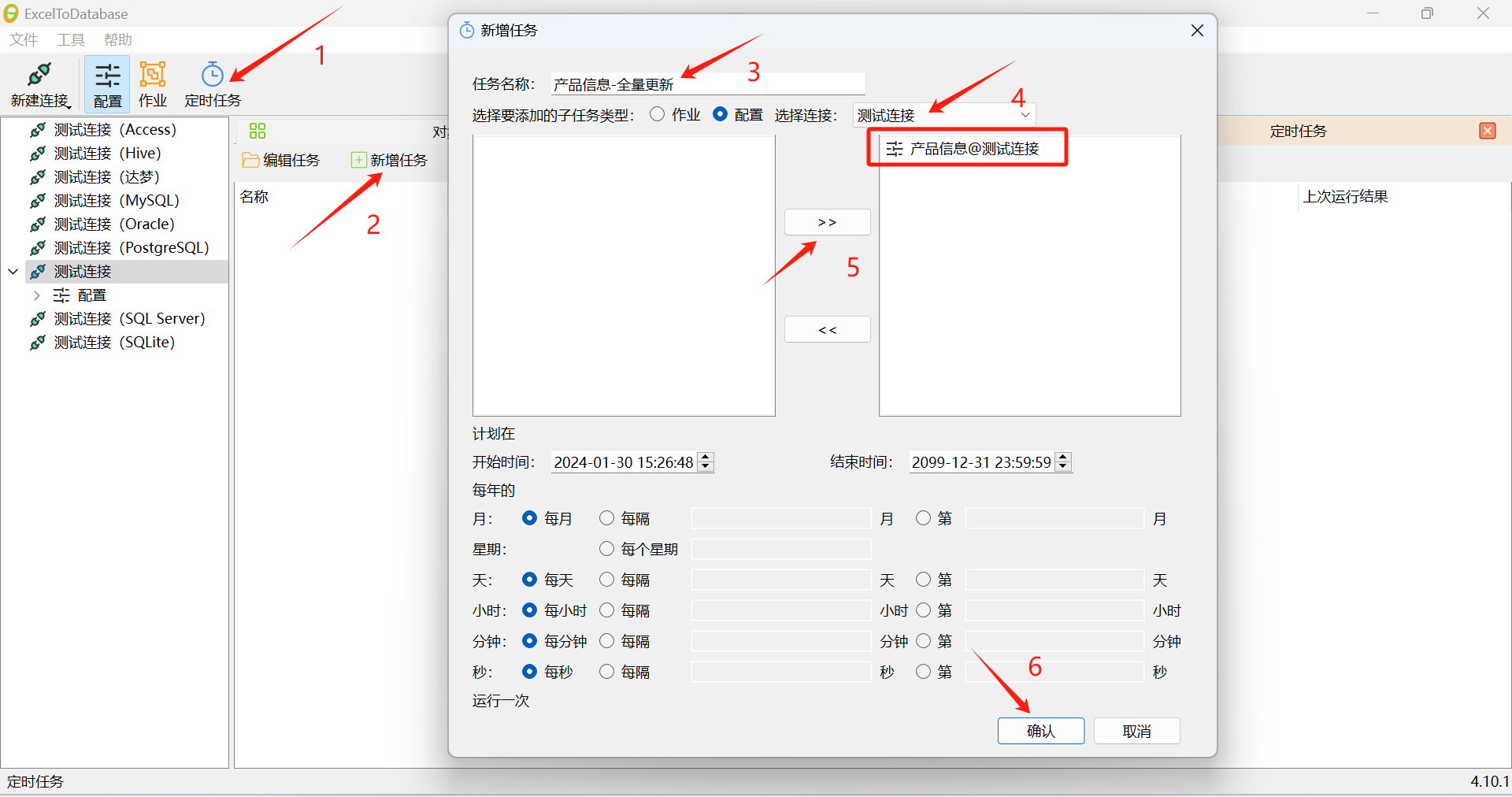Click << to remove the subtask
The height and width of the screenshot is (797, 1512).
827,329
